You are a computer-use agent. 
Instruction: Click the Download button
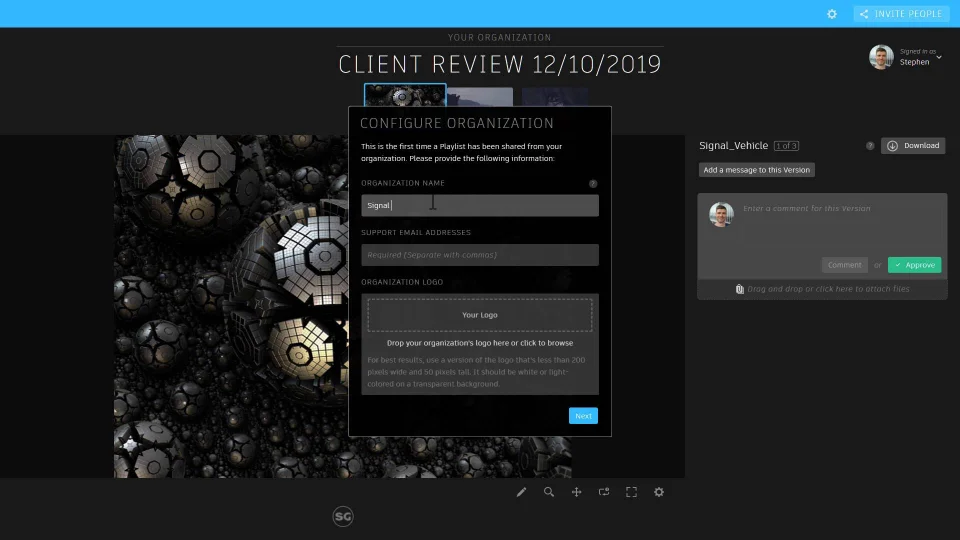[x=913, y=146]
